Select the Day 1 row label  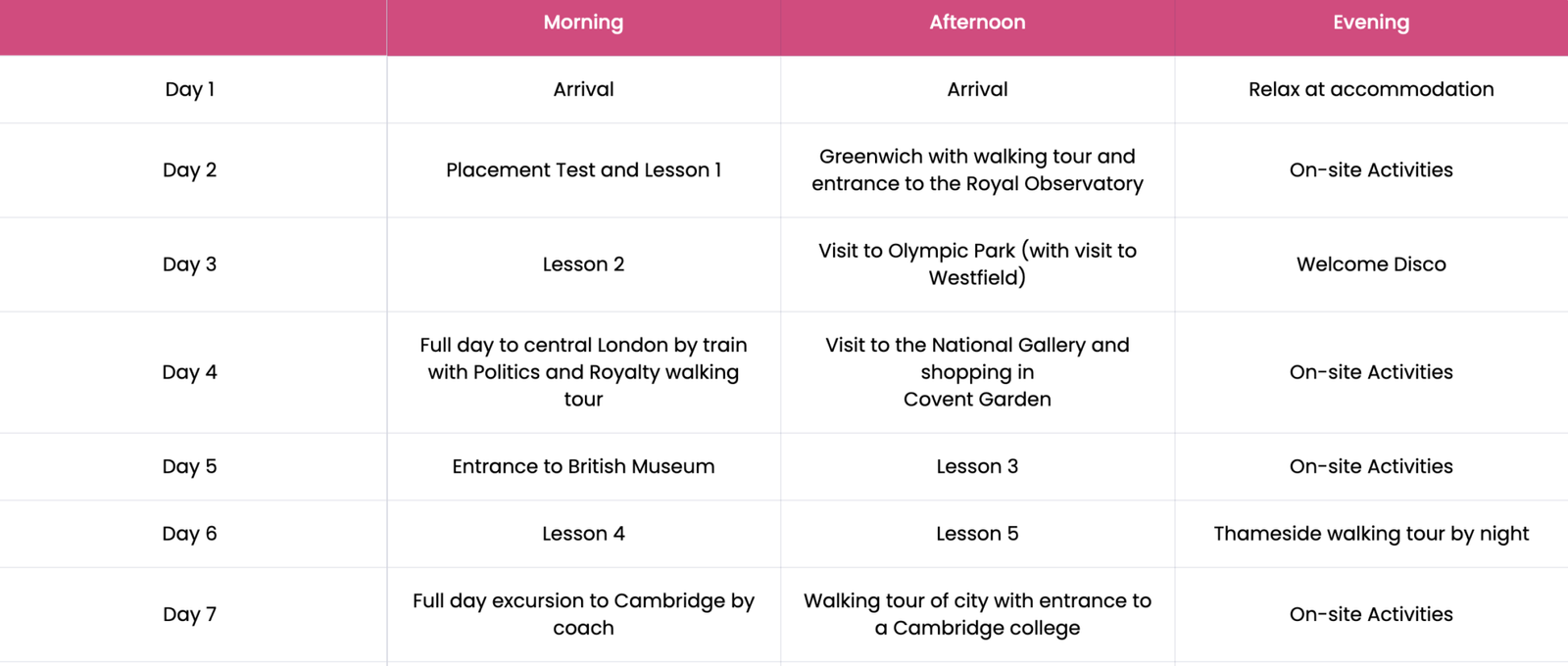pyautogui.click(x=189, y=89)
